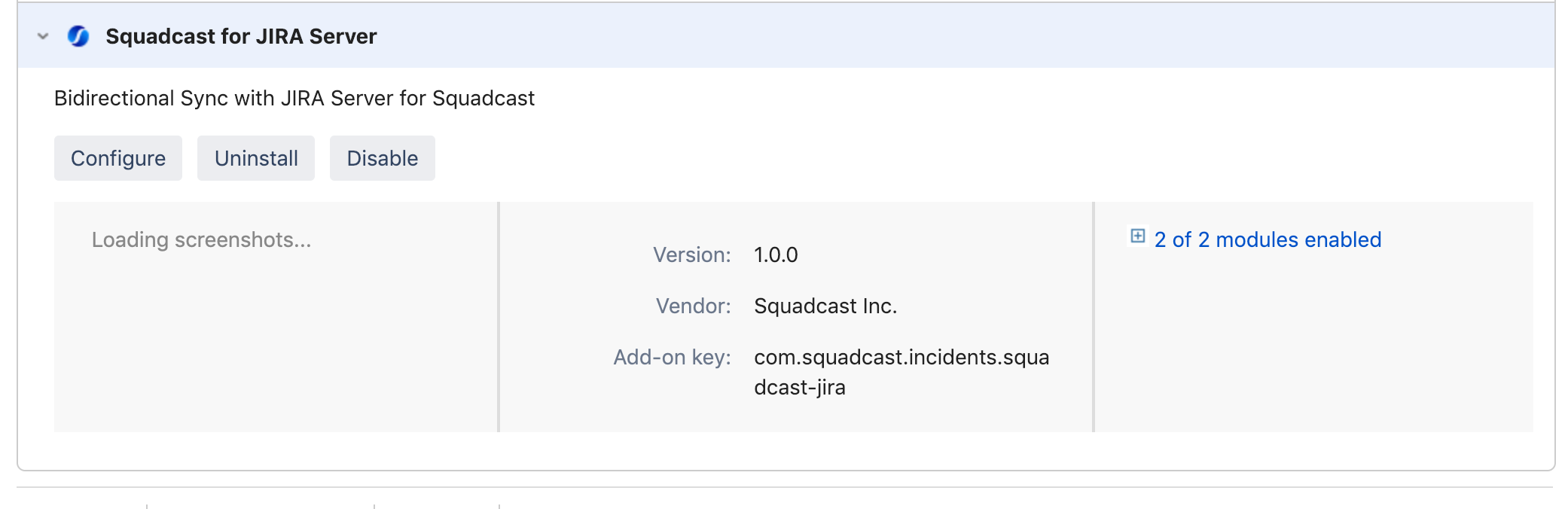
Task: Click the Vendor: label
Action: point(694,306)
